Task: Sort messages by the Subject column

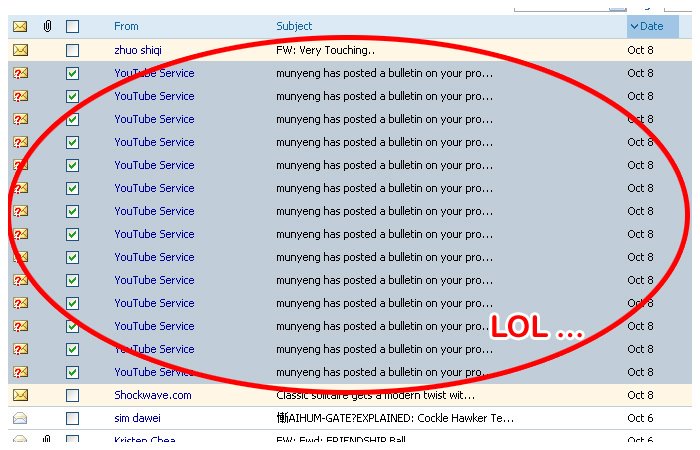Action: coord(294,26)
